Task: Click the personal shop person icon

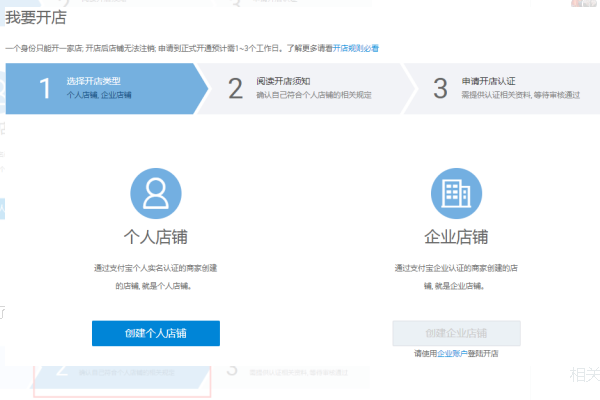Action: coord(155,193)
